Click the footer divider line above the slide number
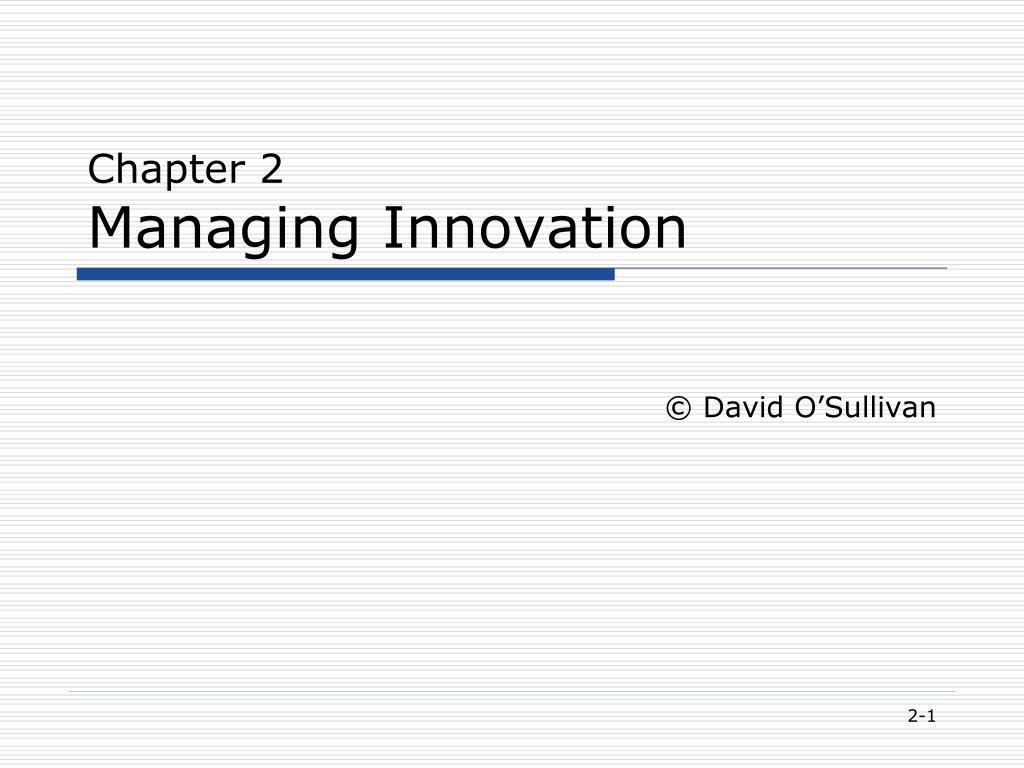 512,691
